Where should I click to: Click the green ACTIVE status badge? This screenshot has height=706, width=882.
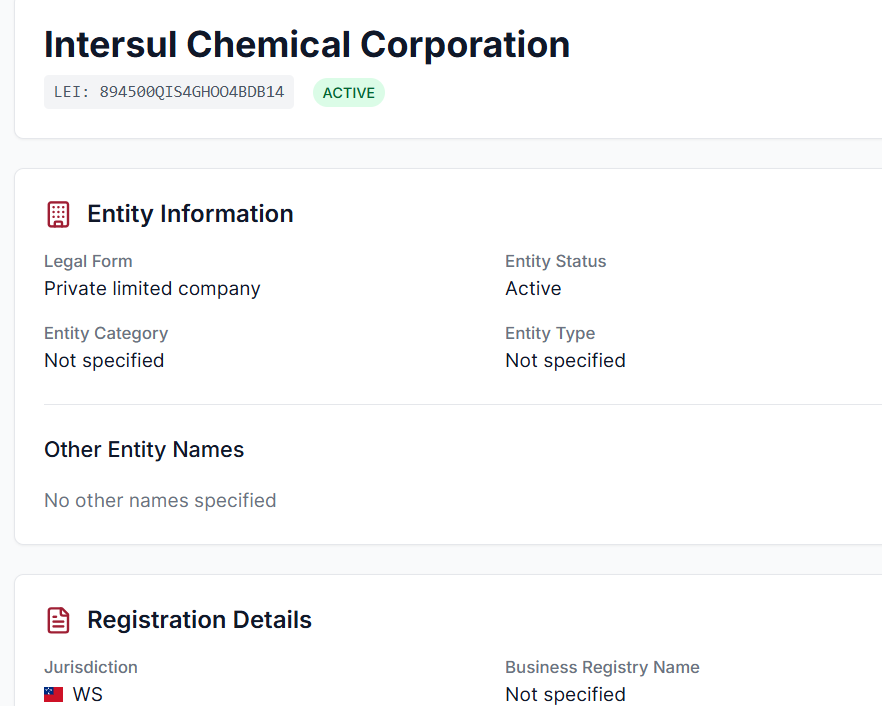[x=348, y=93]
